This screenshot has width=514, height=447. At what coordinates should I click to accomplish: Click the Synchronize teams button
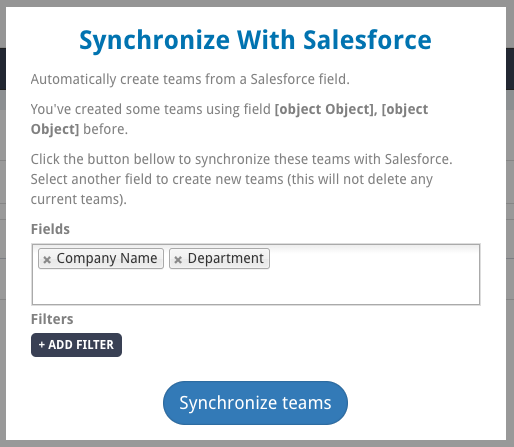[x=255, y=403]
